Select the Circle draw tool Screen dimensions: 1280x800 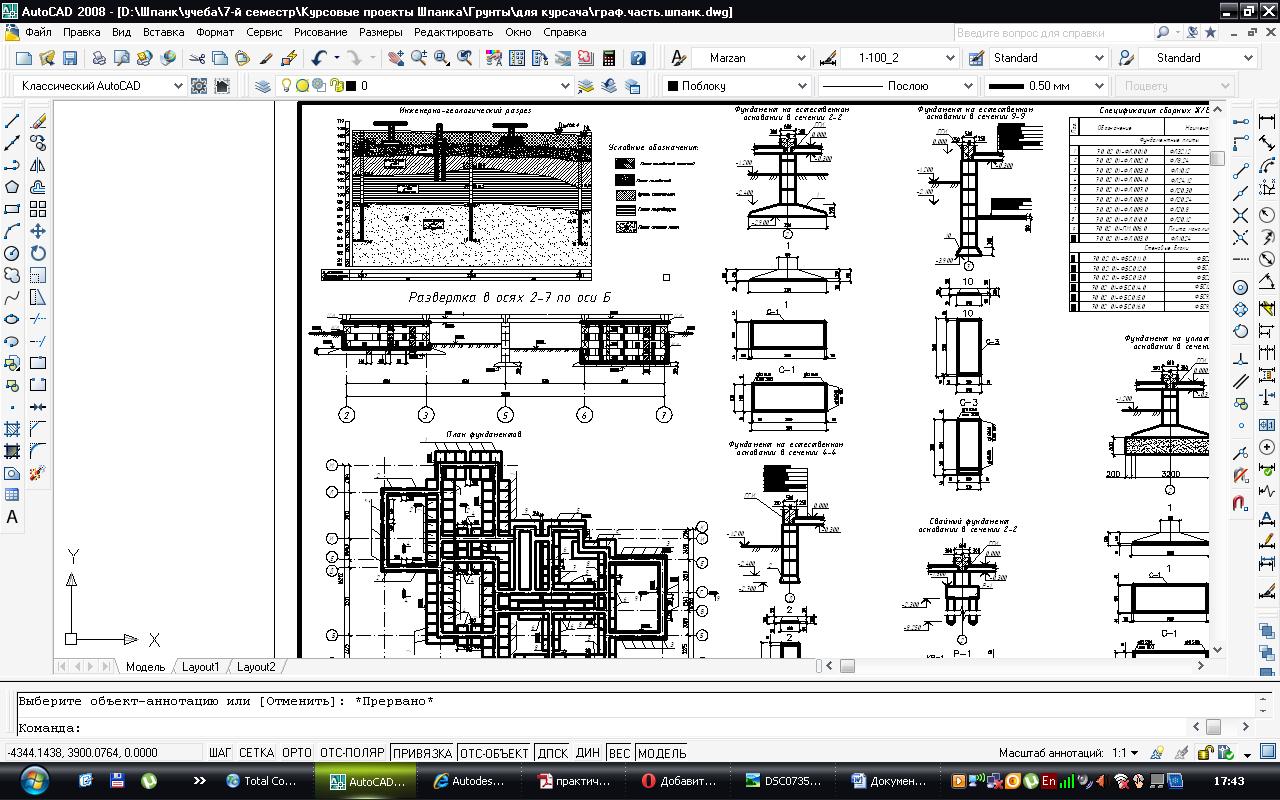(x=12, y=253)
